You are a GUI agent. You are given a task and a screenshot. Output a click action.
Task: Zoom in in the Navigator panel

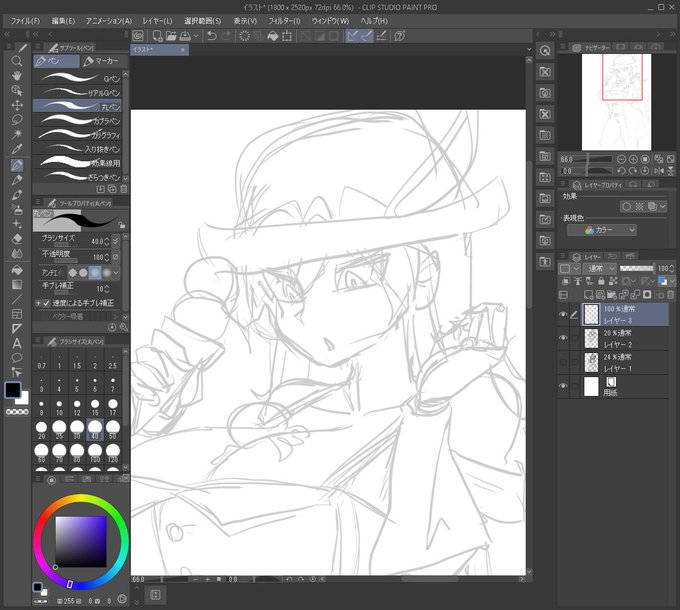point(633,159)
